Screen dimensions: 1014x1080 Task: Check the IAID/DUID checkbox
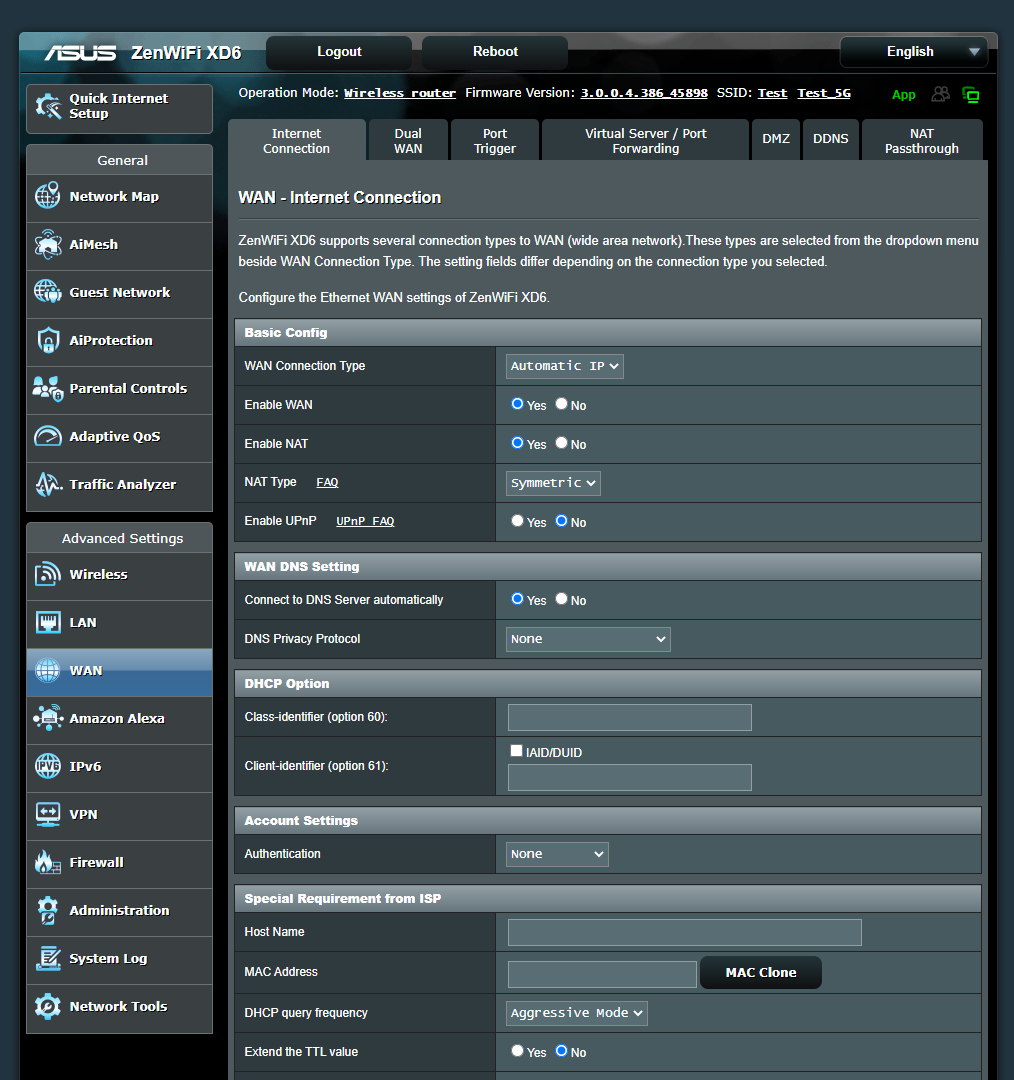point(516,751)
